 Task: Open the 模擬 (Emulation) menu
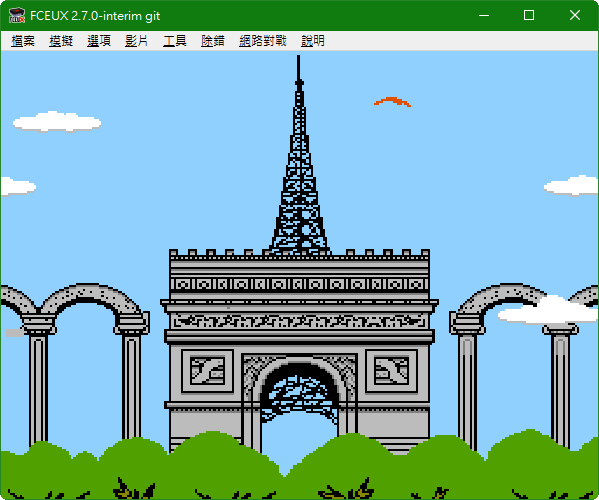click(61, 41)
